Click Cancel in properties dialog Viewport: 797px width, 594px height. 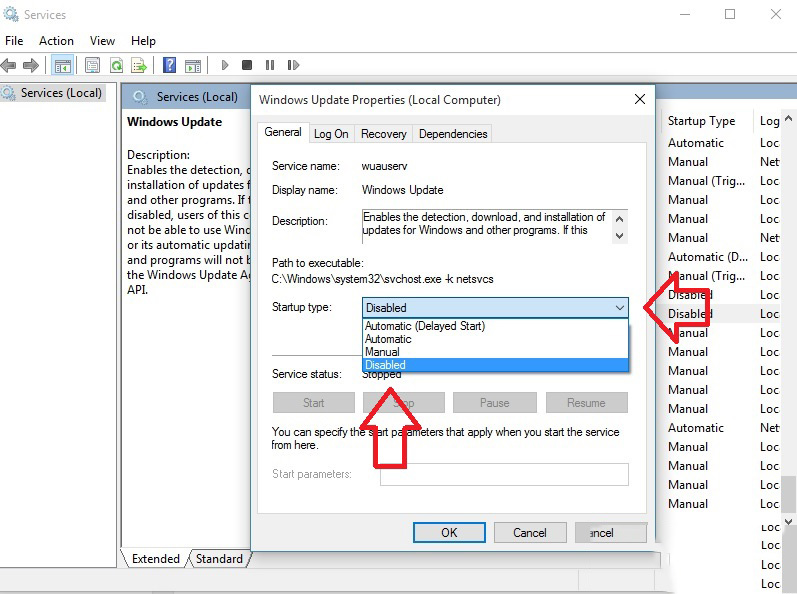529,533
